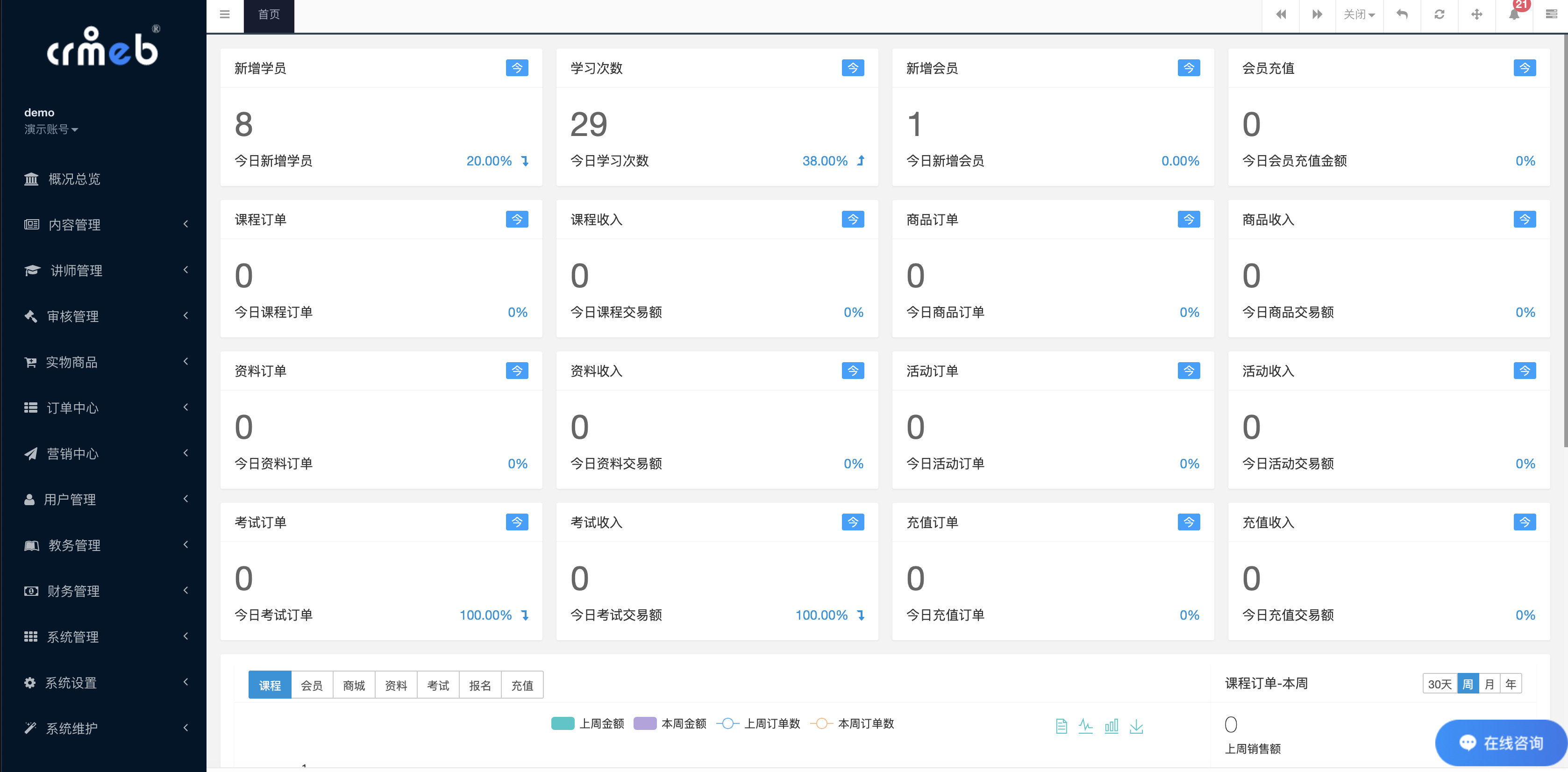Select the 考试 chart tab

pyautogui.click(x=438, y=685)
